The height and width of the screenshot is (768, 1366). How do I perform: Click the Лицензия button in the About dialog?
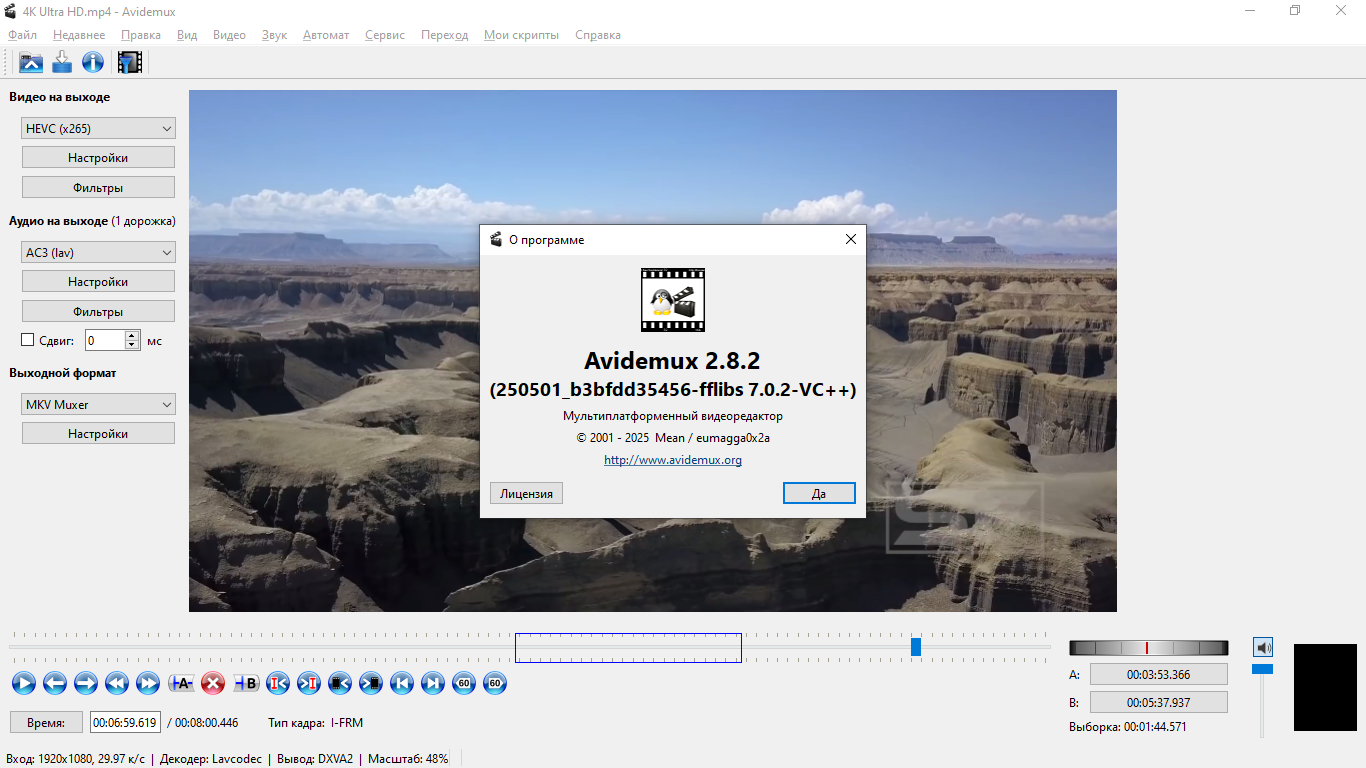click(526, 493)
